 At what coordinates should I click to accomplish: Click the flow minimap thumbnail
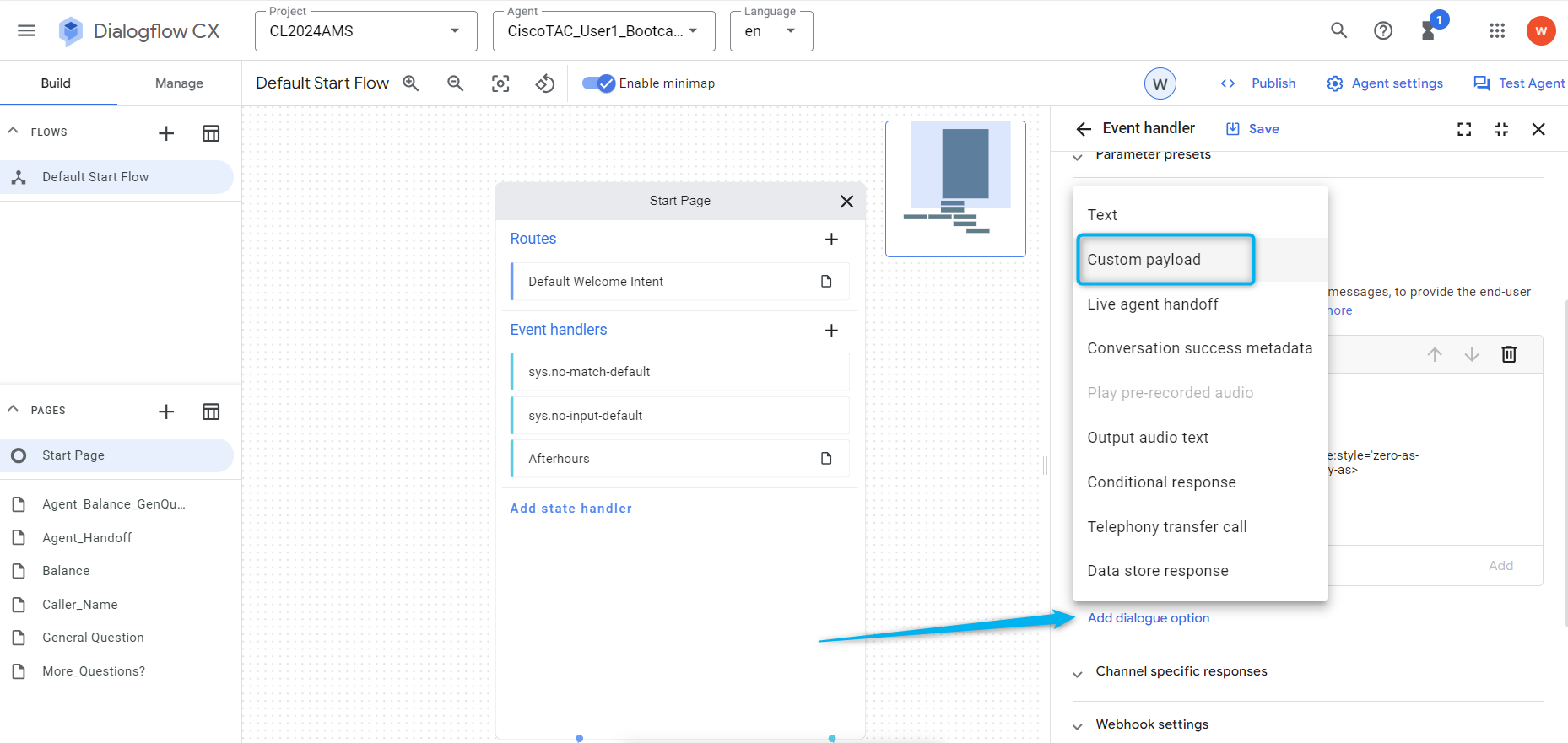(955, 189)
